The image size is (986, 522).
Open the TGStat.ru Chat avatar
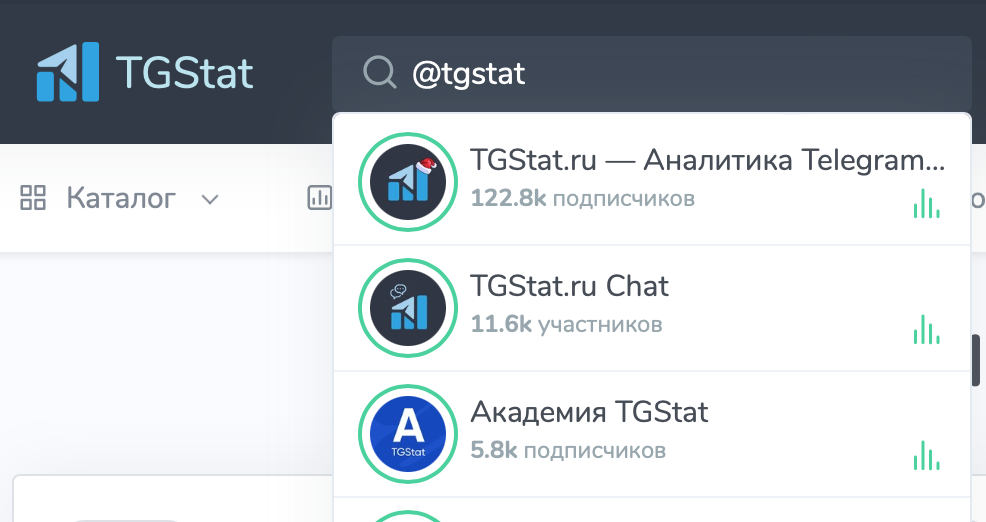click(x=407, y=308)
